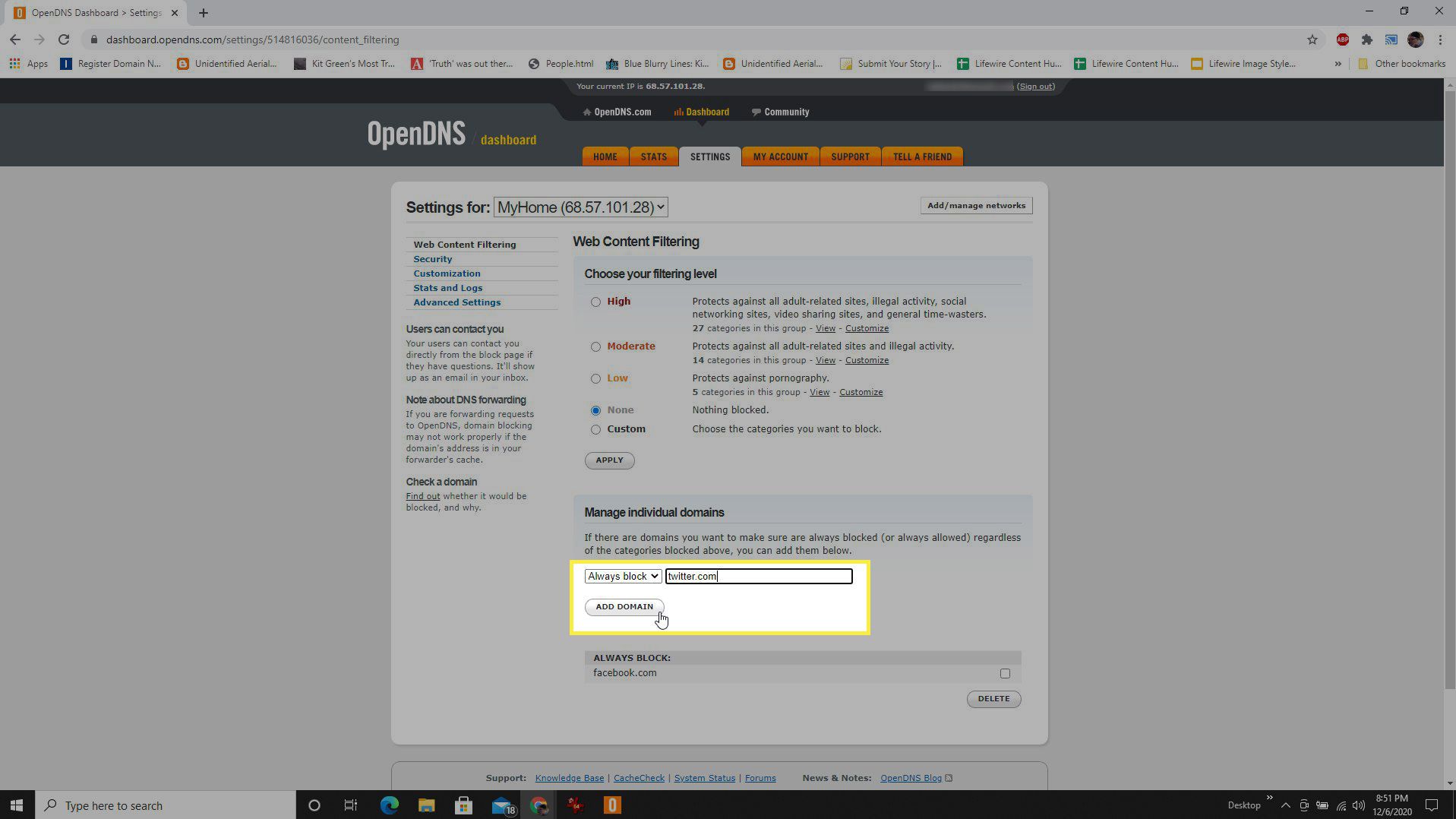Open the TELL A FRIEND tab
Image resolution: width=1456 pixels, height=819 pixels.
922,157
